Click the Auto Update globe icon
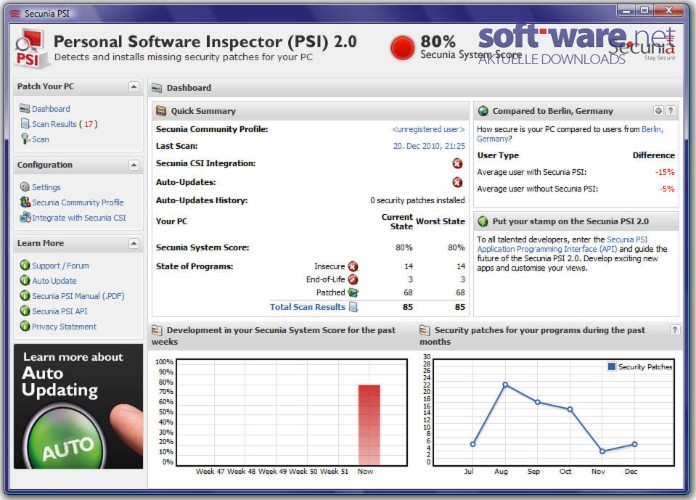The width and height of the screenshot is (696, 500). (25, 280)
